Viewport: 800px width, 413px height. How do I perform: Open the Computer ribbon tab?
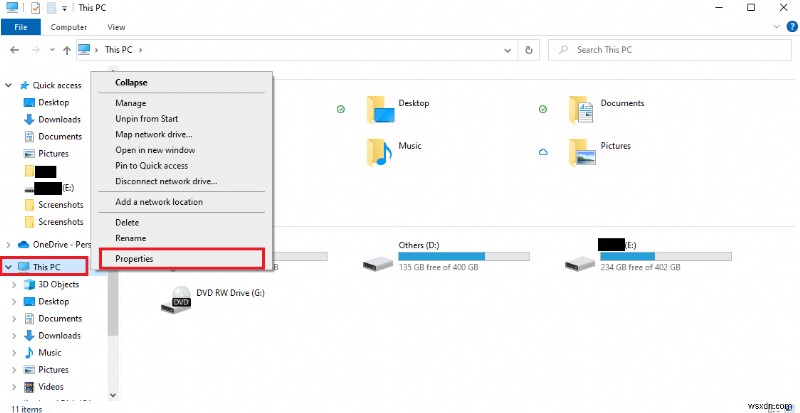(x=69, y=27)
